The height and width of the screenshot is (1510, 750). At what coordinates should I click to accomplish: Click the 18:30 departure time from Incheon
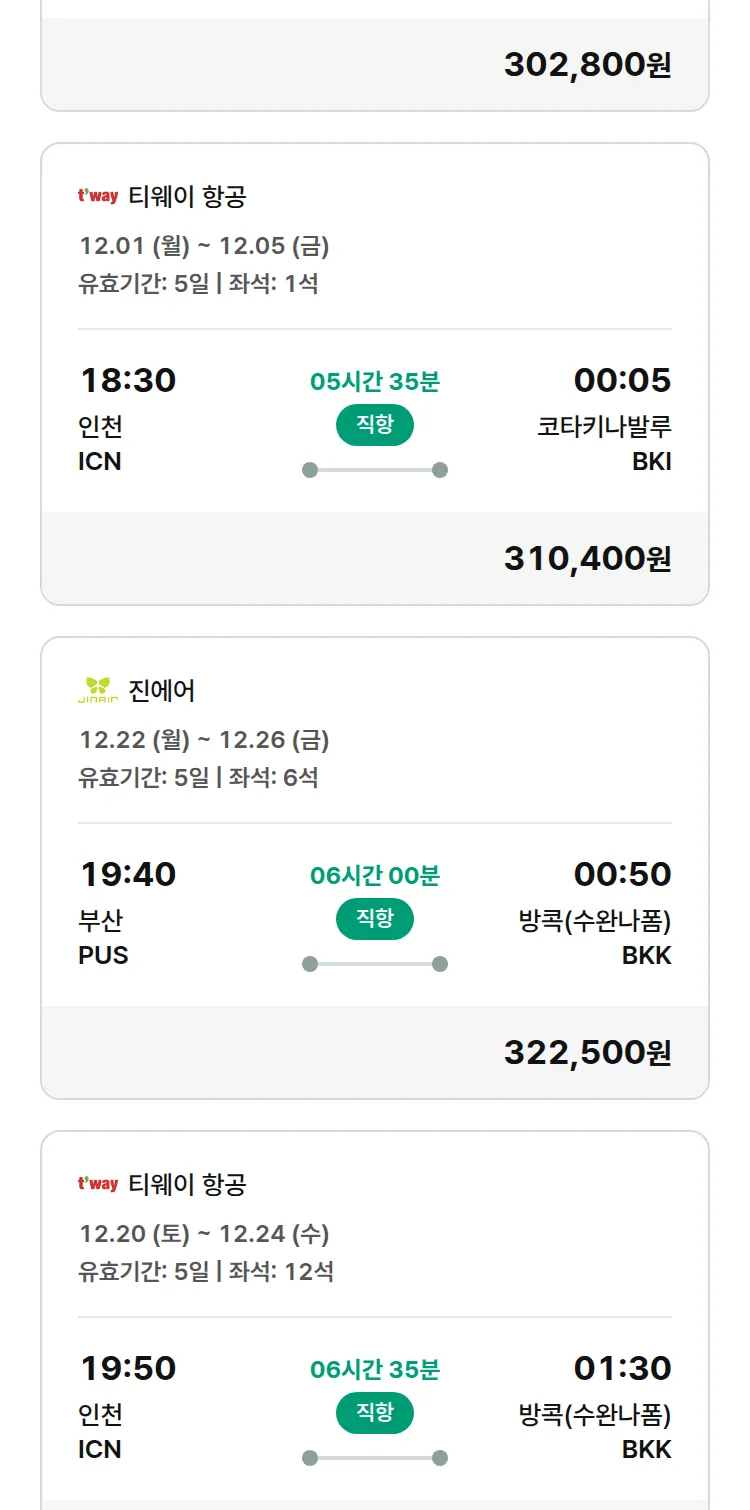[x=128, y=381]
